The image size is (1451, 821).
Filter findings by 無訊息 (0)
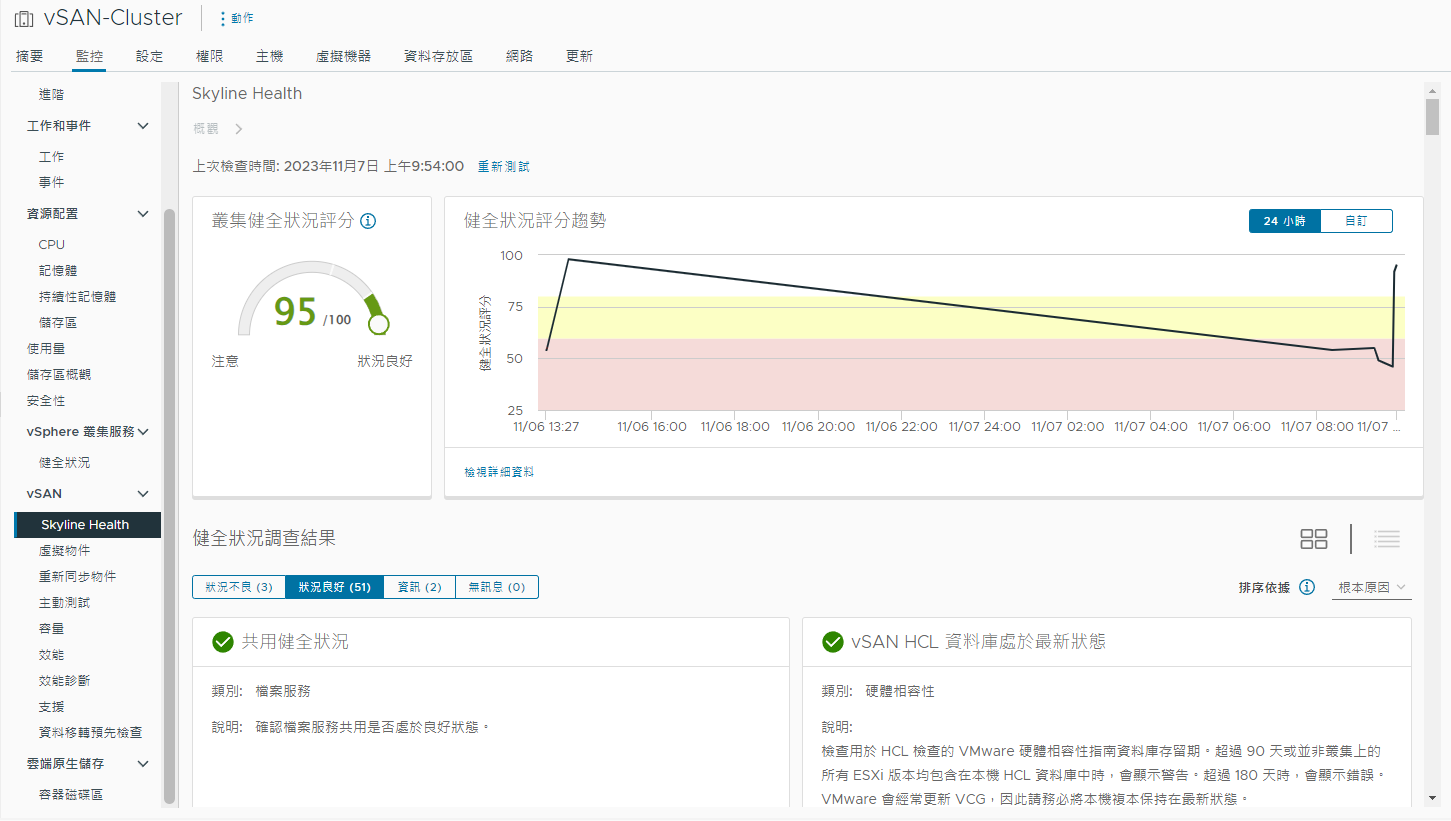(497, 587)
